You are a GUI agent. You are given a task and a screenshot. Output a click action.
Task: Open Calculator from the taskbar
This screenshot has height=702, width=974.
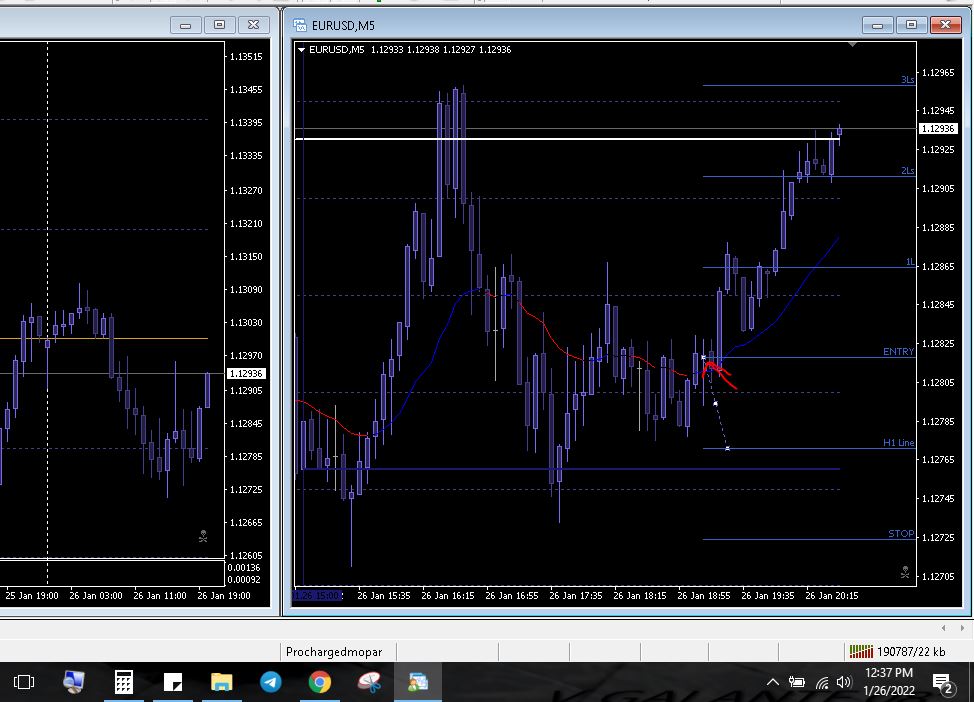pyautogui.click(x=123, y=683)
